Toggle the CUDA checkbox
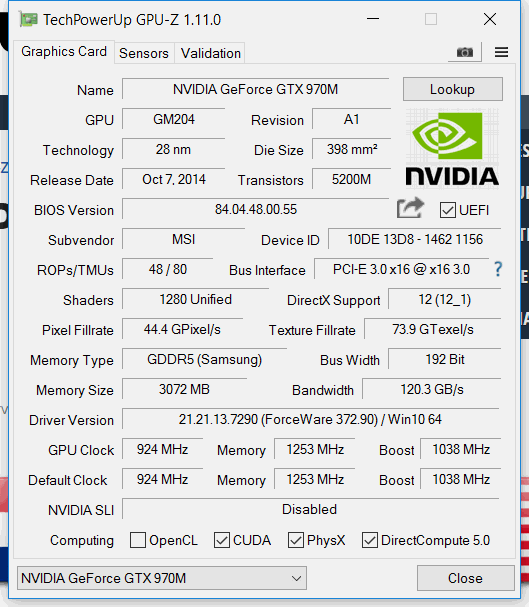This screenshot has width=529, height=607. point(222,540)
